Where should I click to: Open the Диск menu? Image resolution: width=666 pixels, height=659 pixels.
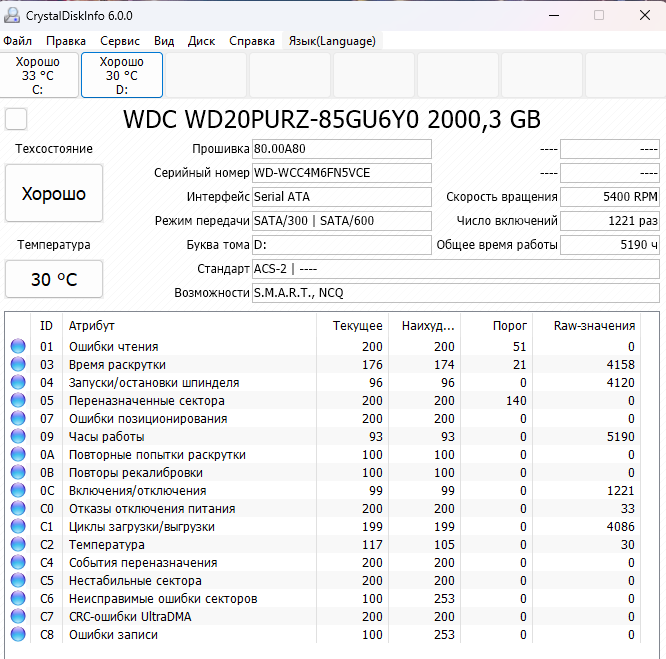point(201,41)
